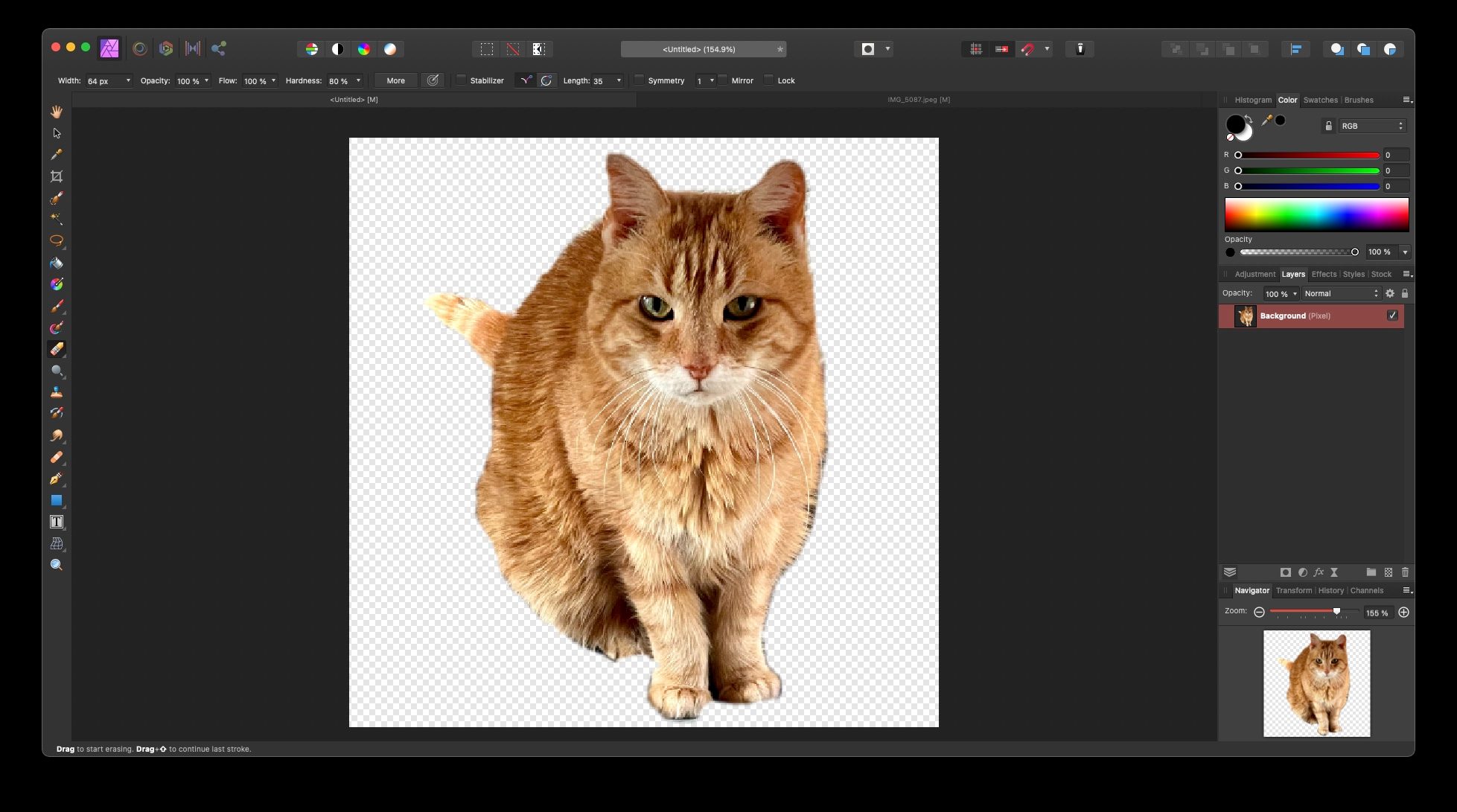This screenshot has height=812, width=1457.
Task: Toggle the layer lock icon in Layers panel
Action: click(1405, 293)
